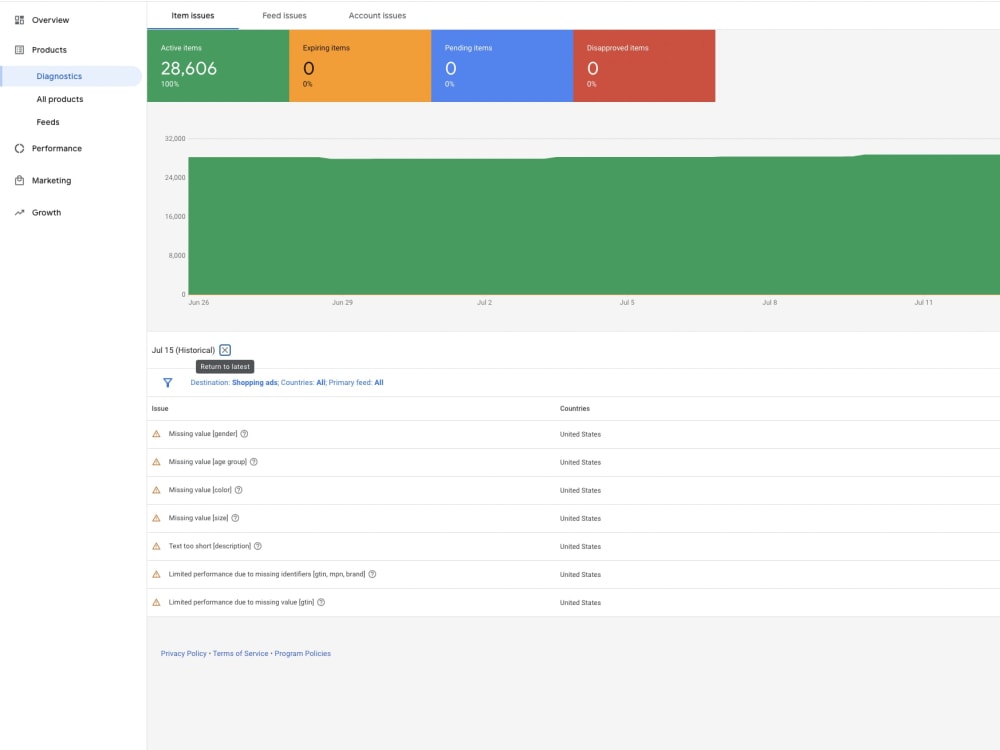
Task: Open the Program Policies link
Action: tap(302, 654)
